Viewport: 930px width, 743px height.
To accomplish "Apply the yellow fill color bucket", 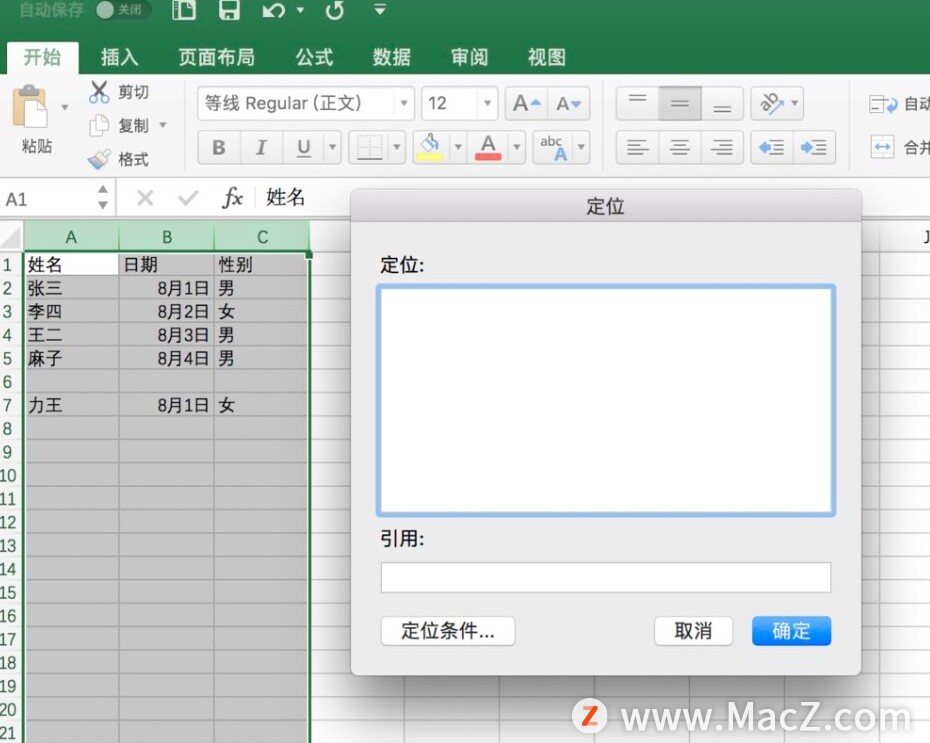I will coord(431,146).
